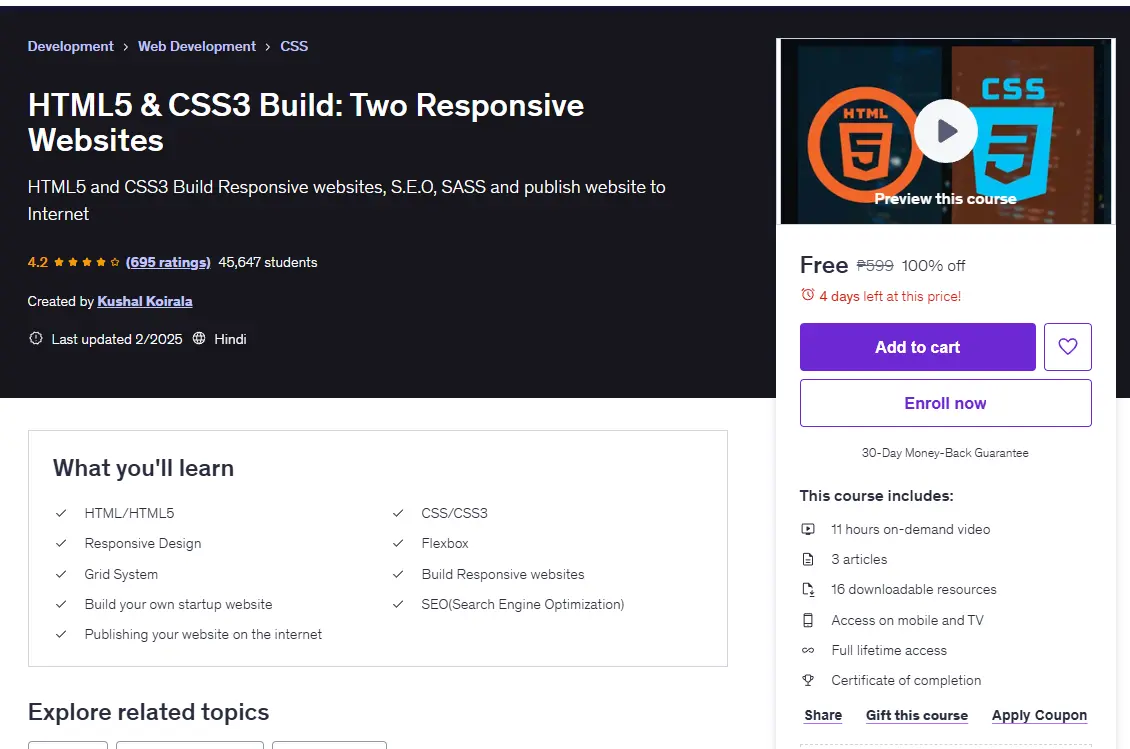Click the Explore related topics heading
1130x749 pixels.
tap(148, 712)
